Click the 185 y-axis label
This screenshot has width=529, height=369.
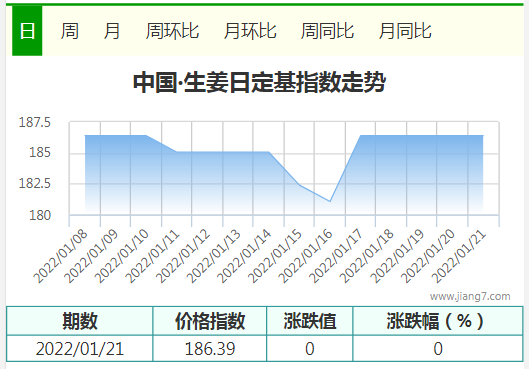[x=40, y=152]
